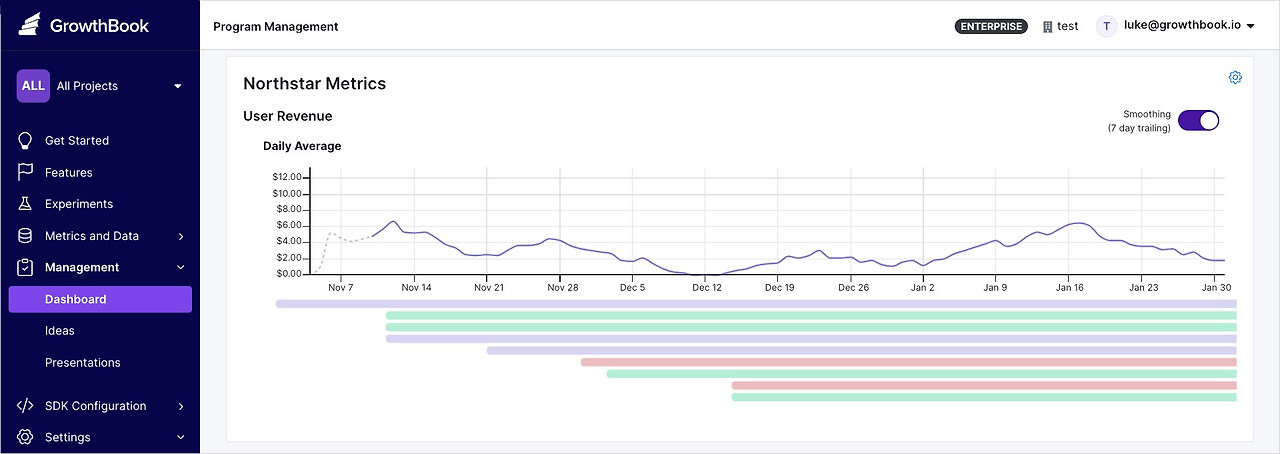Click the GrowthBook wordmark
This screenshot has height=454, width=1280.
99,26
